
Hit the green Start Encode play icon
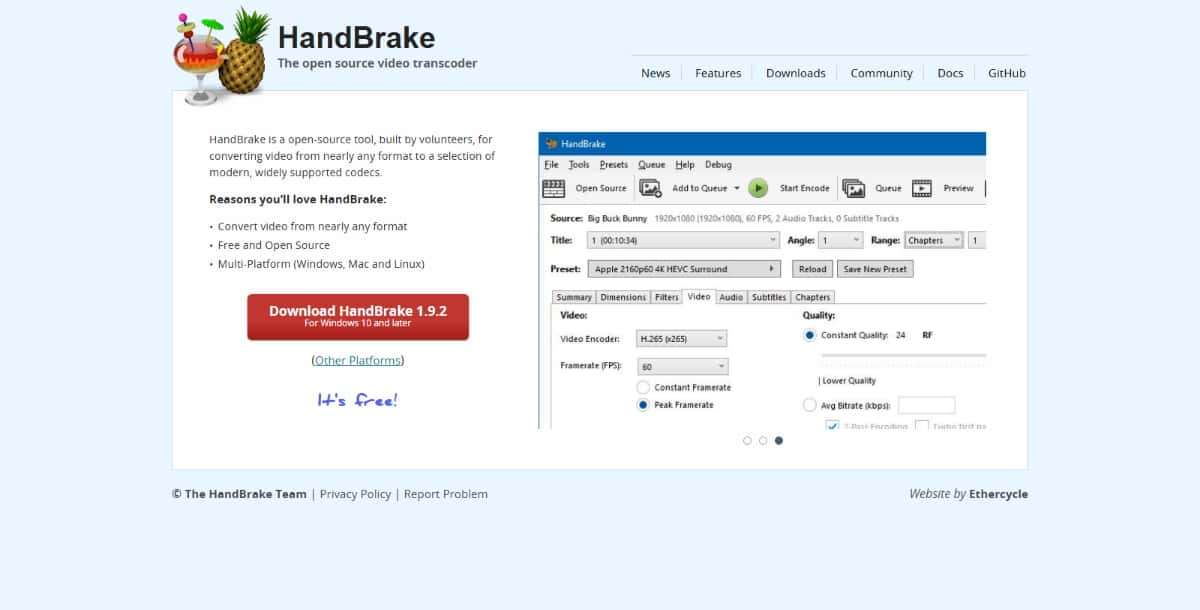point(758,188)
